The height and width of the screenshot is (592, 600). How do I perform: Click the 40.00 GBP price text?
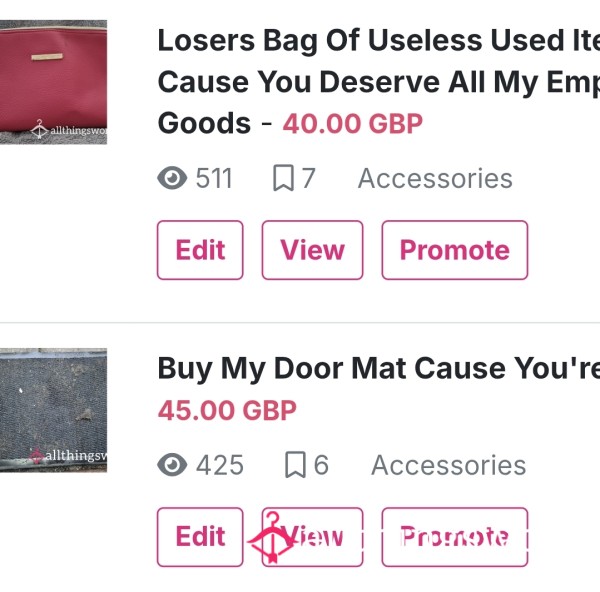[x=352, y=124]
